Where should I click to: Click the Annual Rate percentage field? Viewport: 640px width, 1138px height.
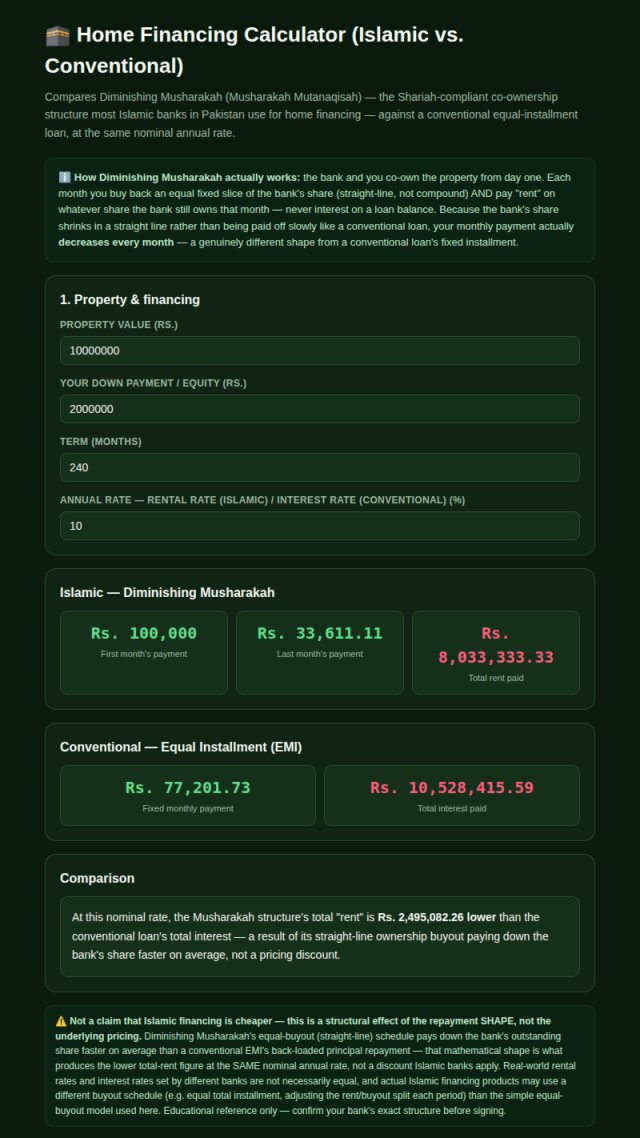point(319,525)
